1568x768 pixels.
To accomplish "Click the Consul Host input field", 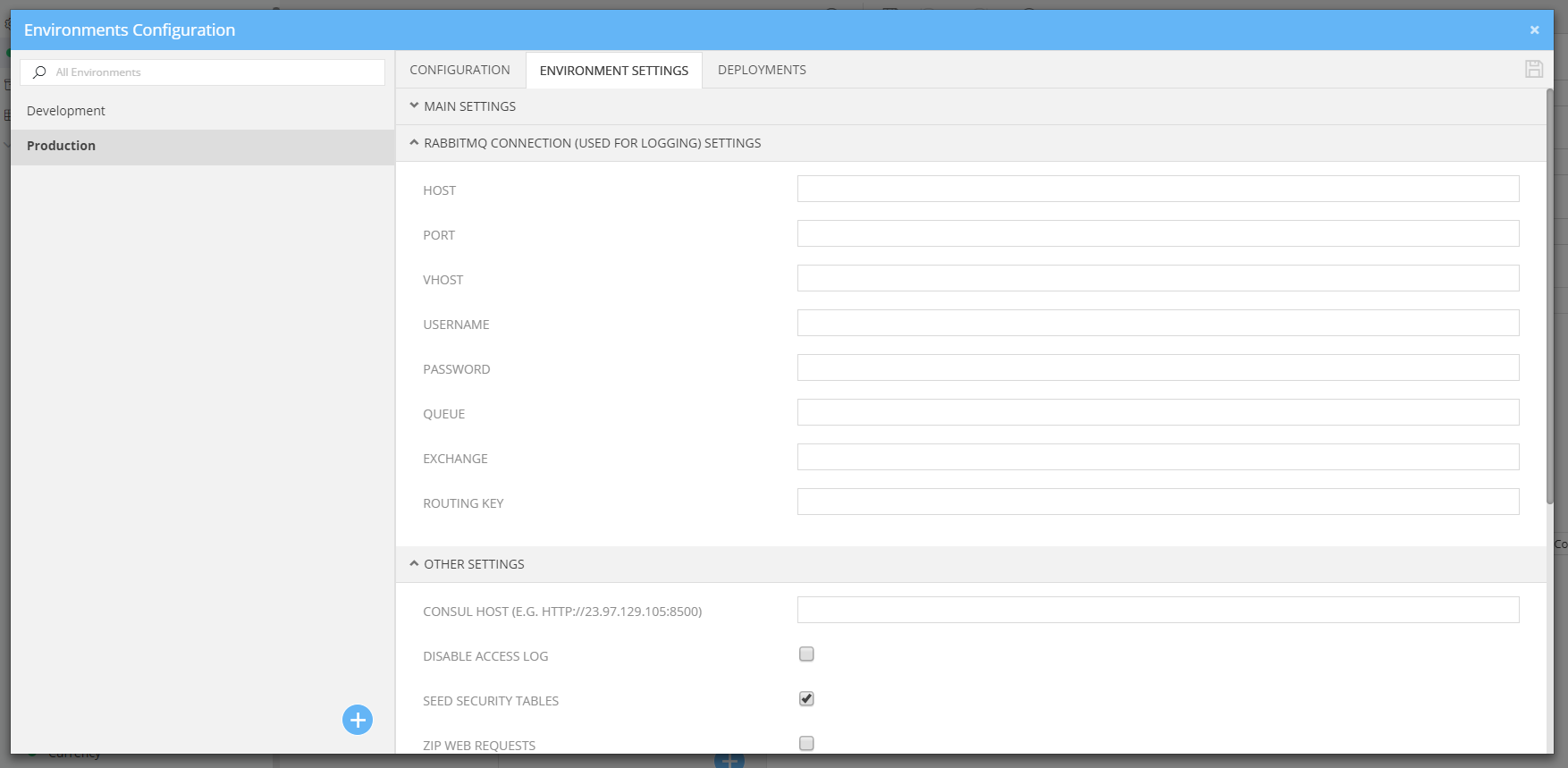I will tap(1158, 610).
